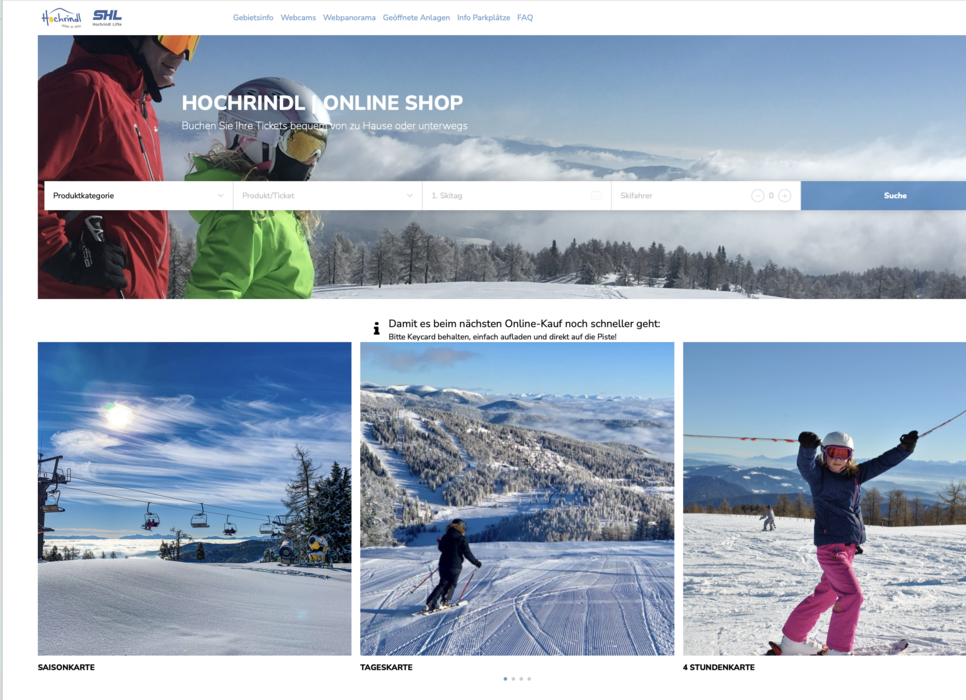The height and width of the screenshot is (700, 966).
Task: Expand the Produktkategorie dropdown
Action: click(139, 195)
